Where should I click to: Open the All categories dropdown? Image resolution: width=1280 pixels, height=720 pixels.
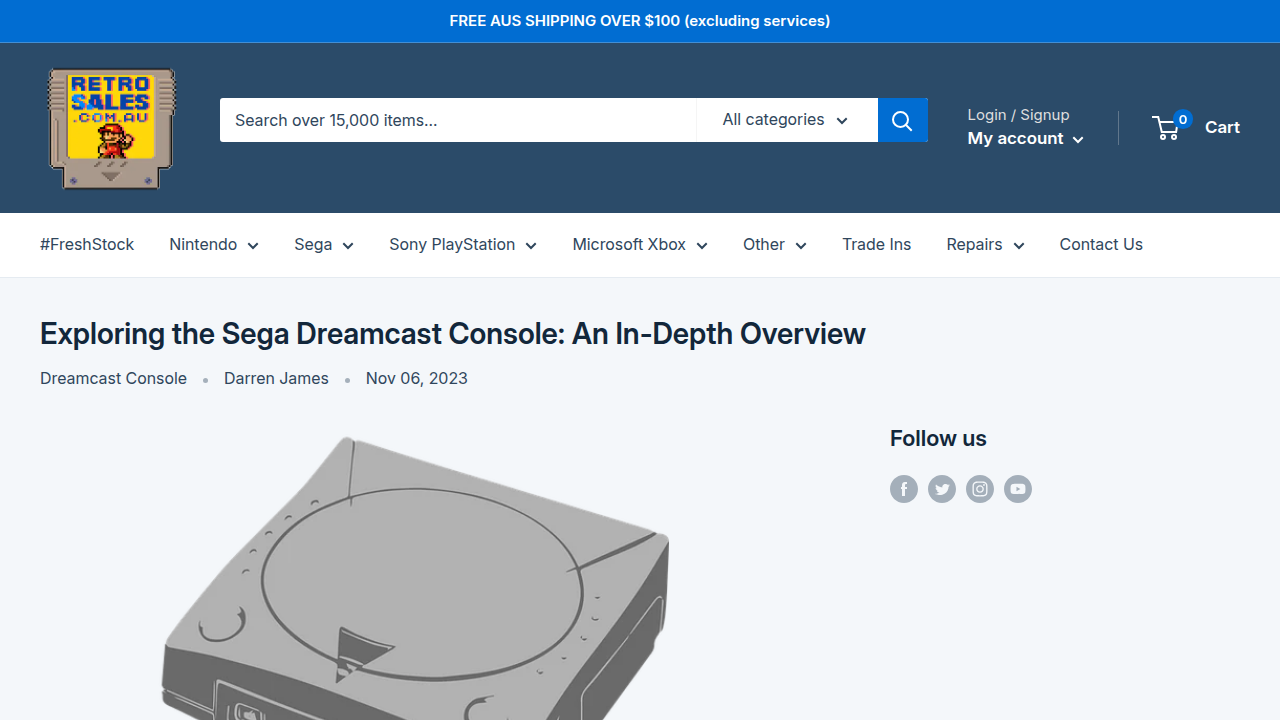[x=787, y=120]
